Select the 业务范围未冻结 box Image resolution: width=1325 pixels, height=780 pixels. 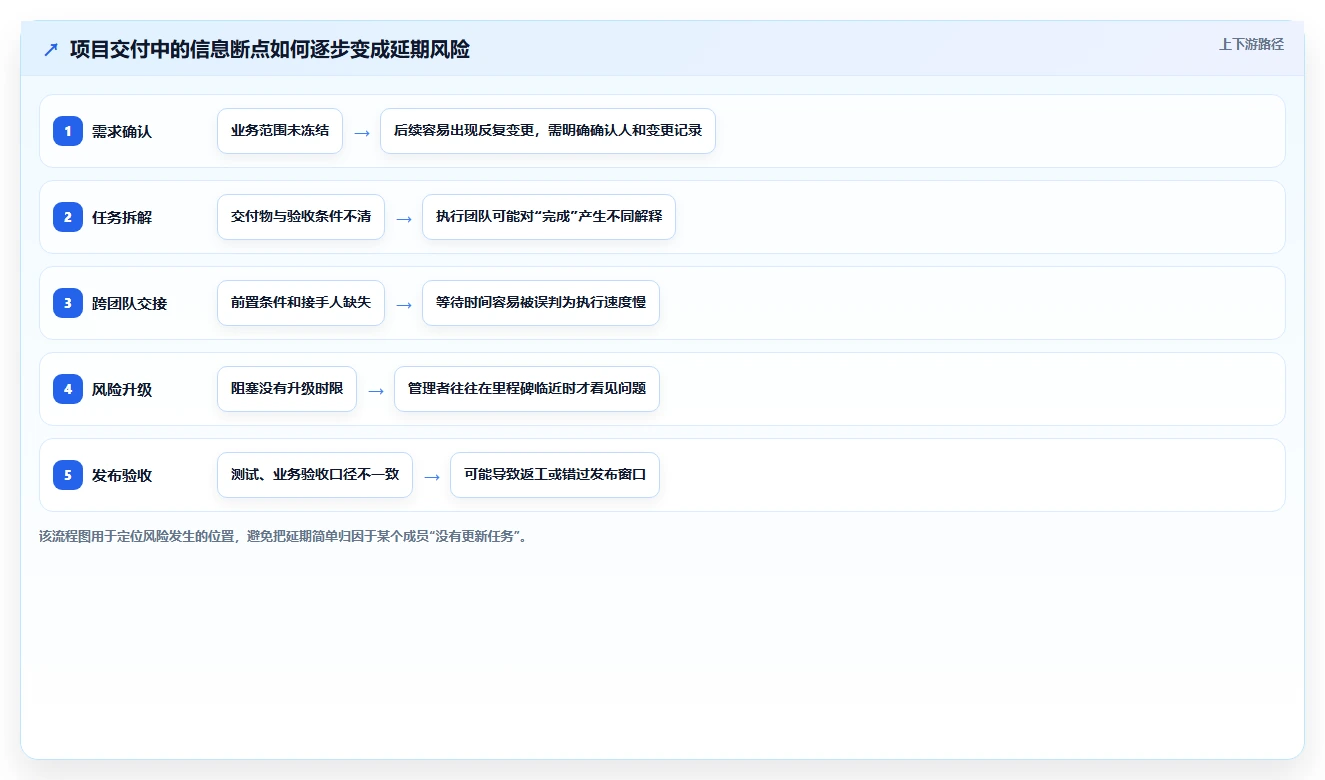tap(280, 131)
